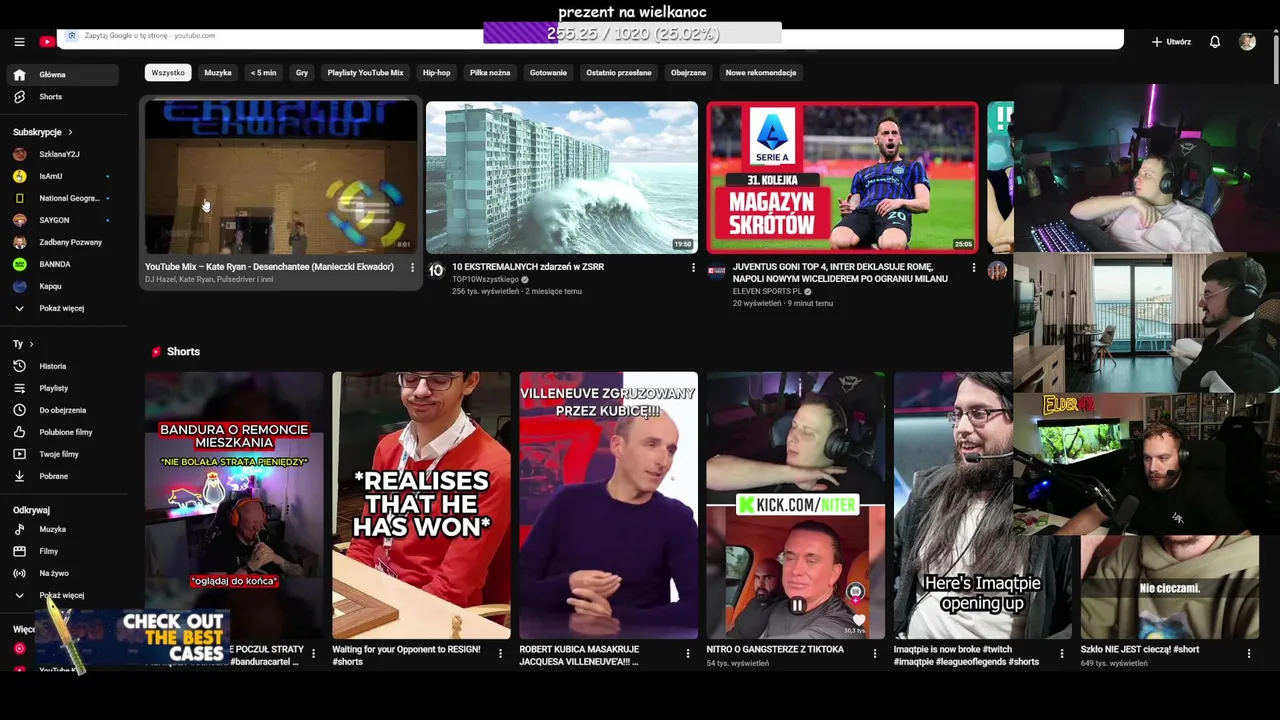Screen dimensions: 1280x720
Task: Open National Geographic subscription channel
Action: 69,198
